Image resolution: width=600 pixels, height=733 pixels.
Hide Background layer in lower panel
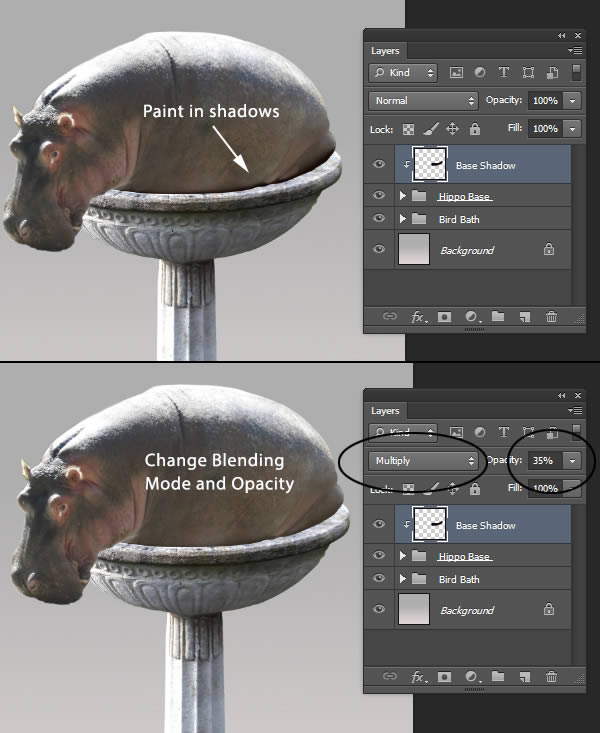[x=379, y=609]
